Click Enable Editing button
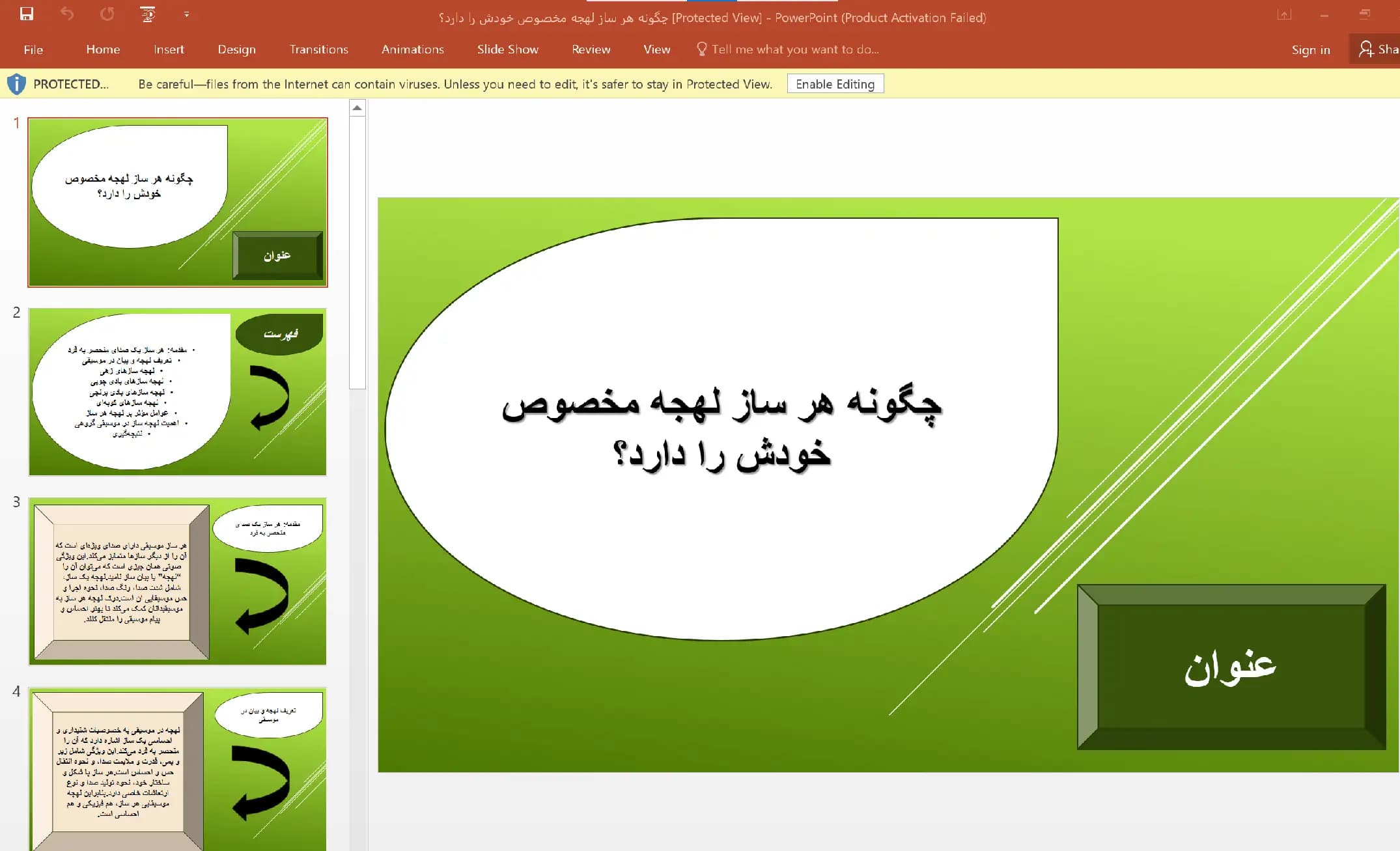This screenshot has height=851, width=1400. tap(835, 84)
